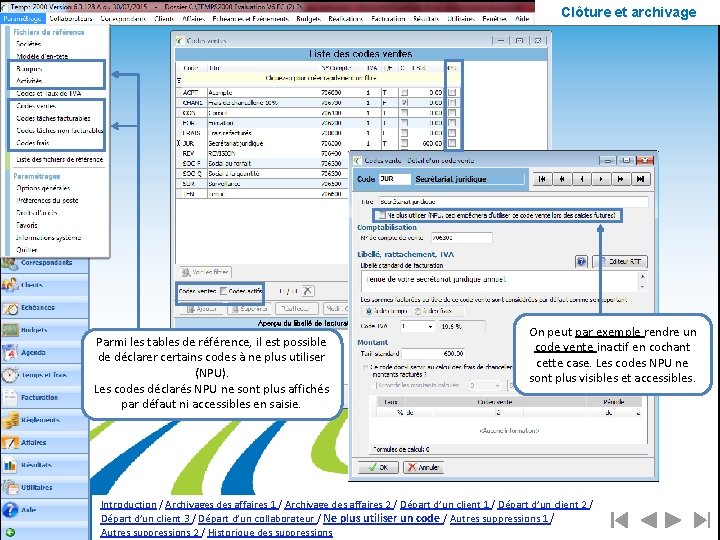Jump forward several records with double-right arrow

click(x=620, y=179)
